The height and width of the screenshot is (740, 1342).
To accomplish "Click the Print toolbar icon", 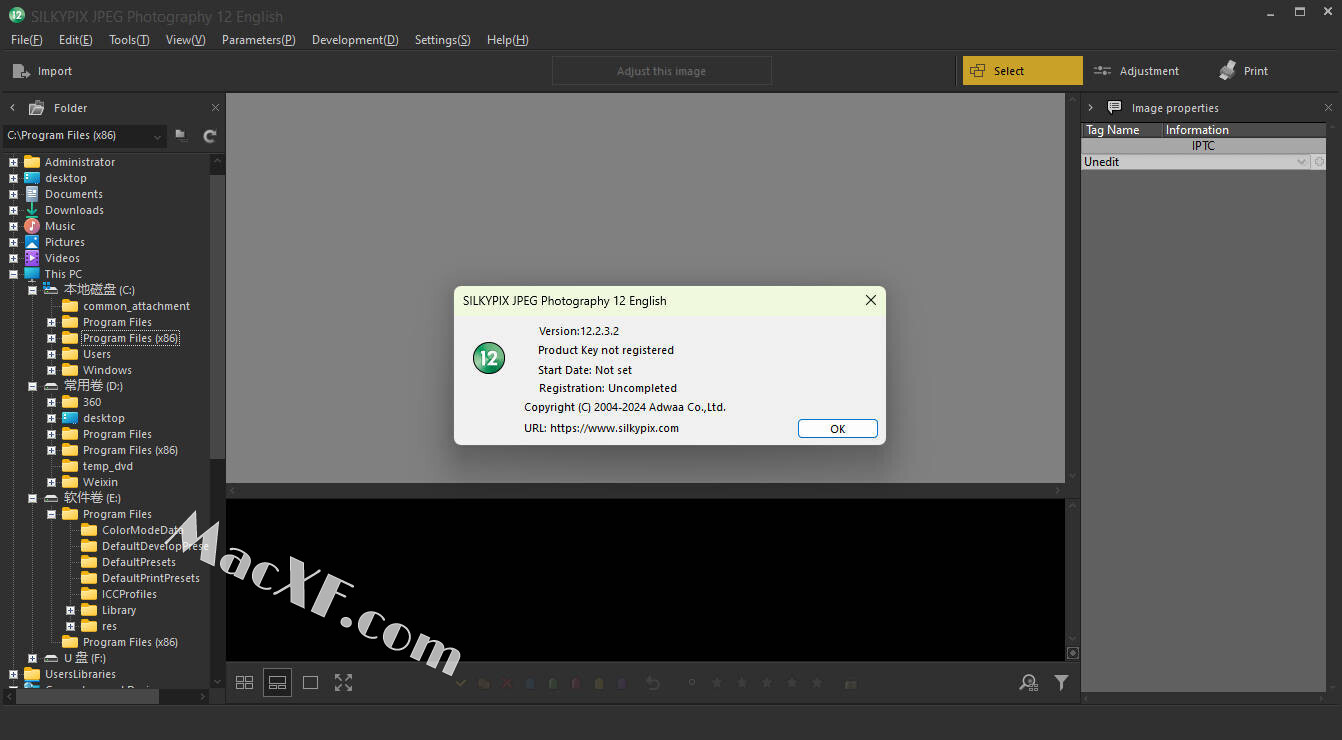I will pos(1243,71).
